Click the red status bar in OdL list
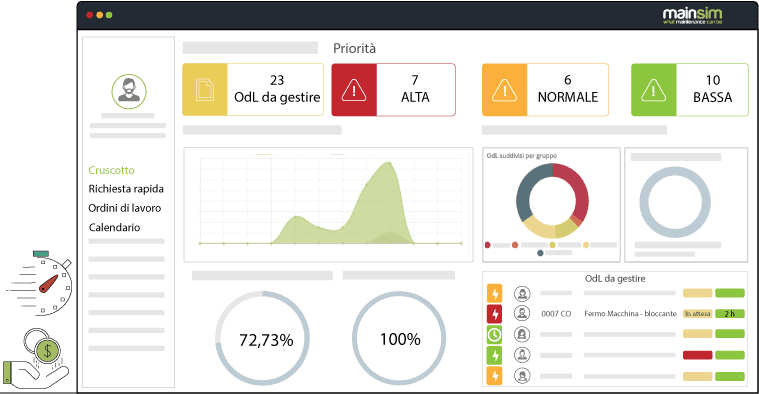 point(698,355)
